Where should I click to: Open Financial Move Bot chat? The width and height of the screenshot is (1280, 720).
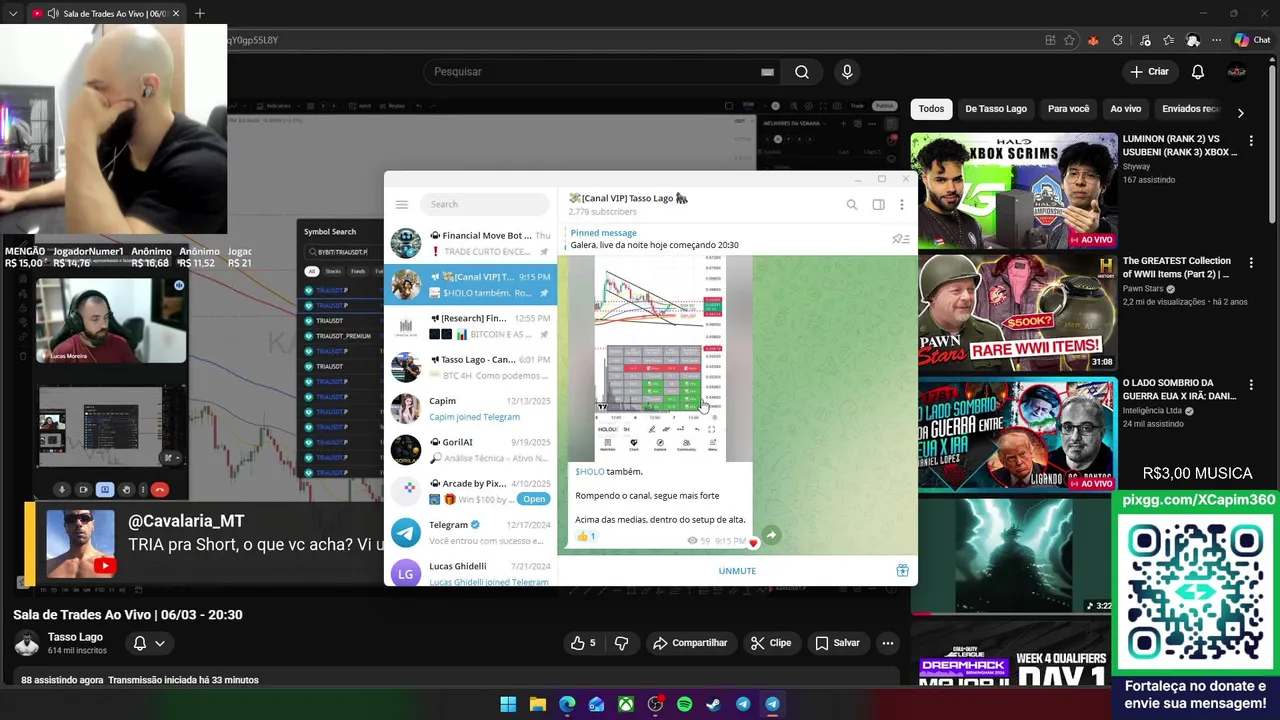(470, 243)
